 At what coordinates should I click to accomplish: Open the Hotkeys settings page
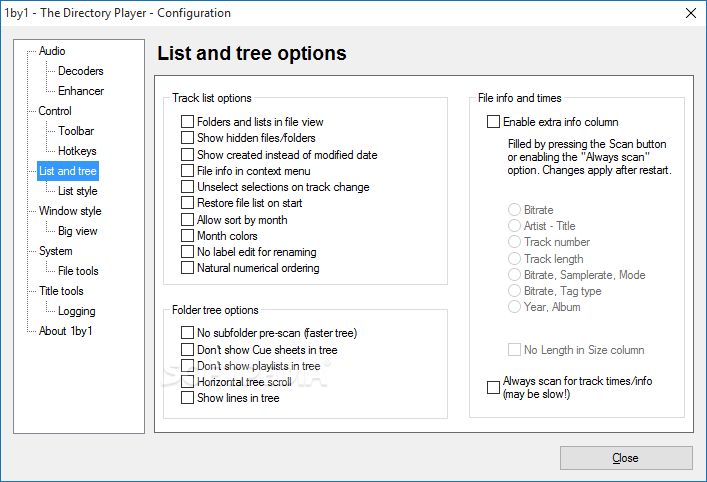coord(77,151)
